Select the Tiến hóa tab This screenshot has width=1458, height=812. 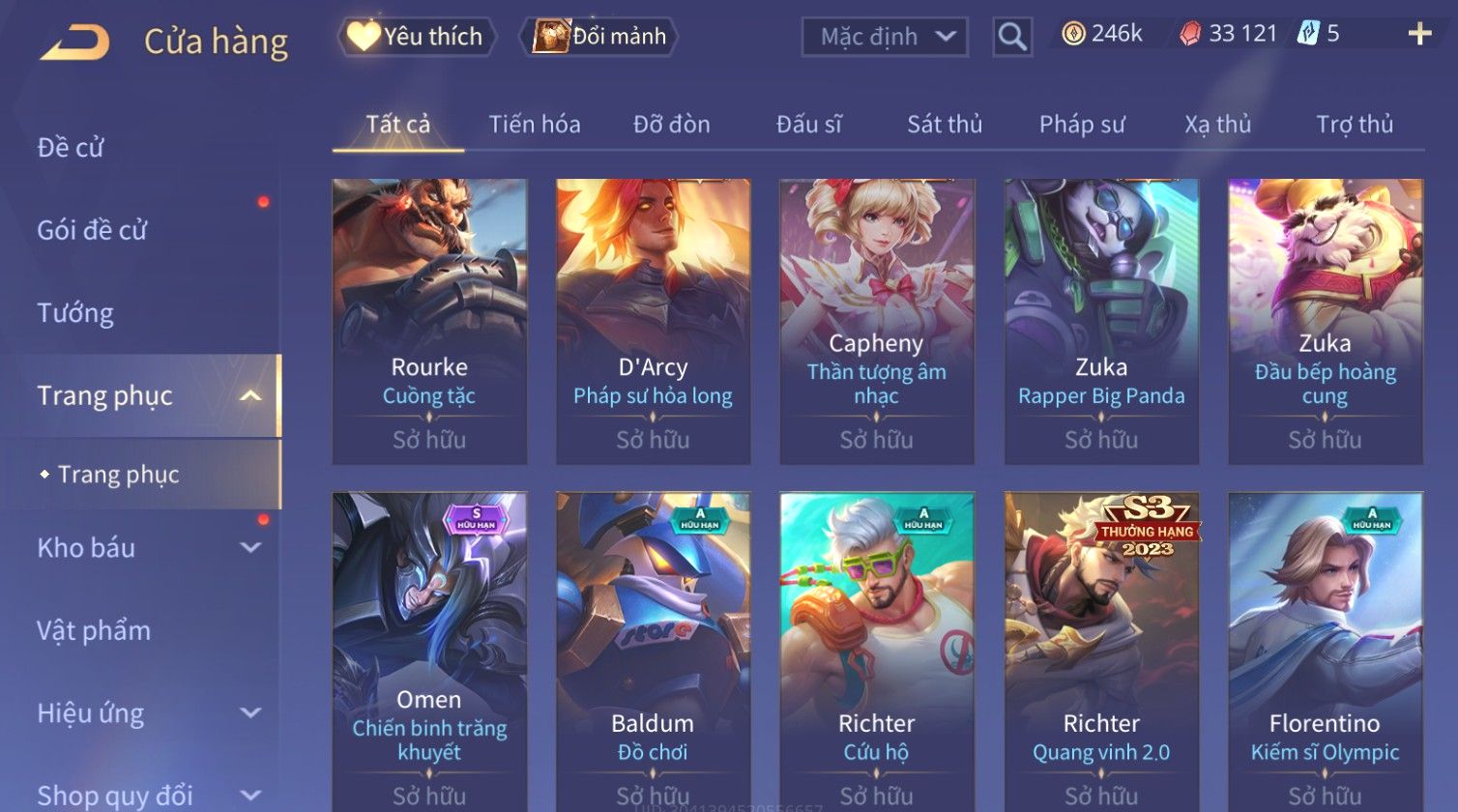(535, 125)
